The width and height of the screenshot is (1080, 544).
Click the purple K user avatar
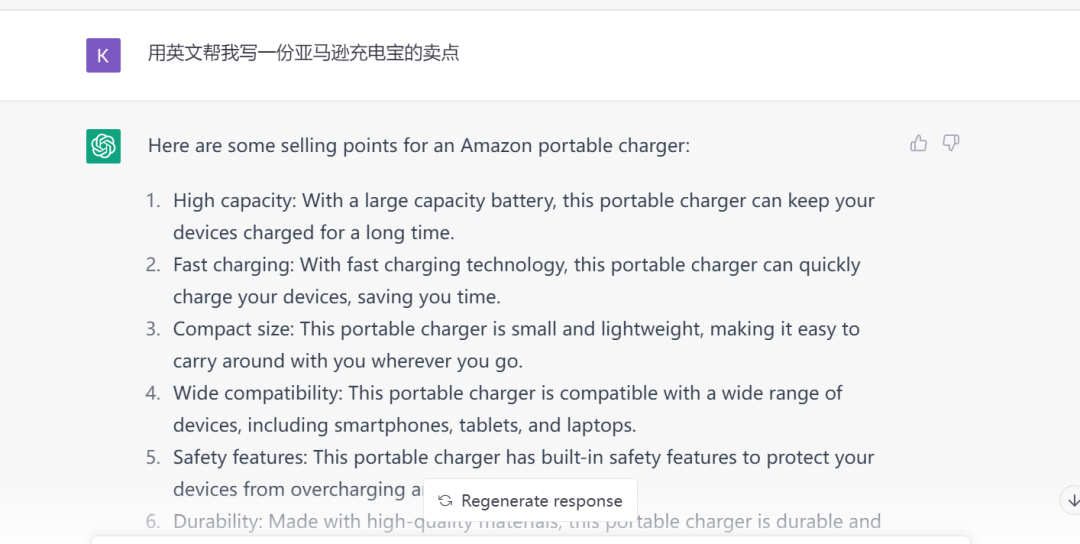[103, 55]
